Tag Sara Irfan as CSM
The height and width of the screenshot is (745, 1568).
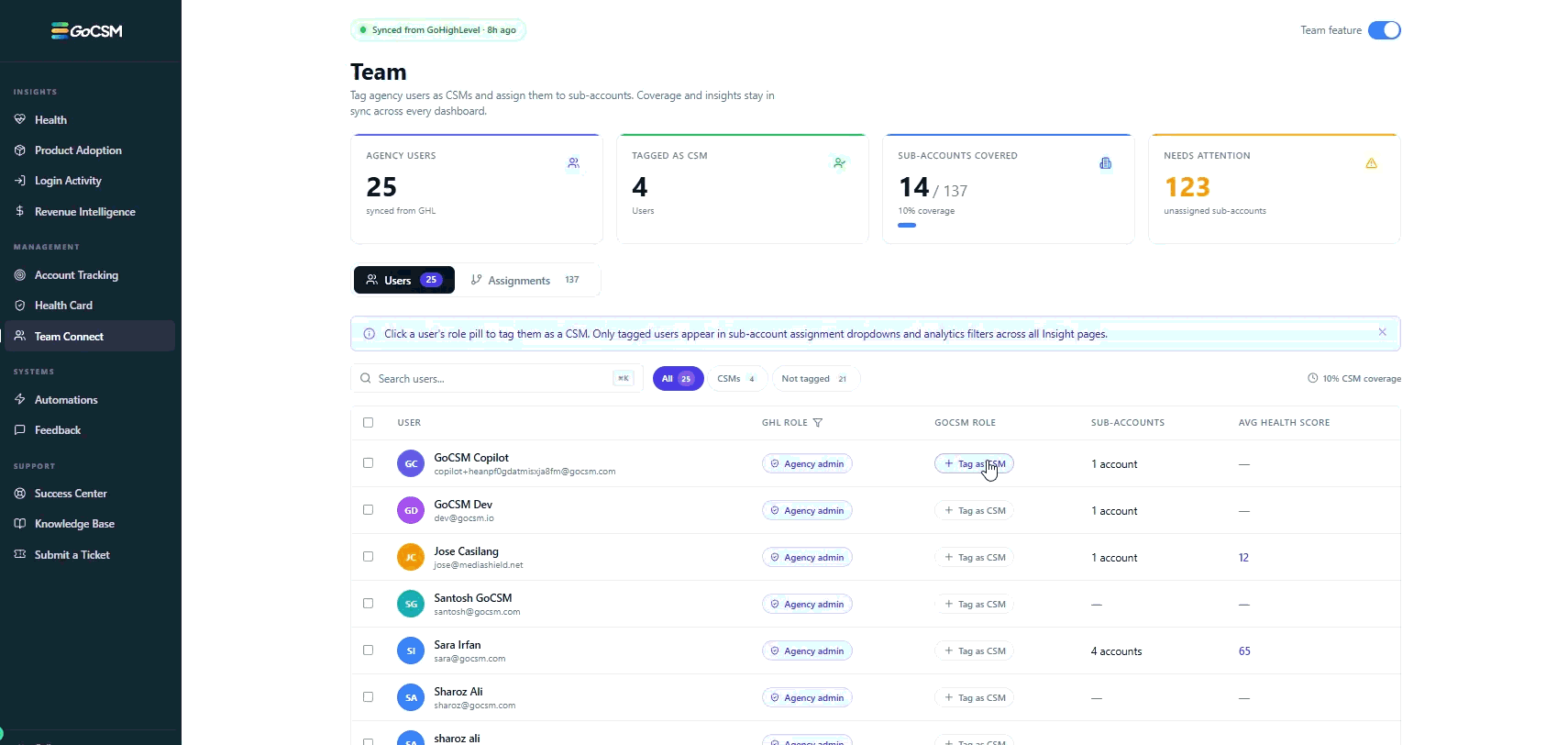974,650
